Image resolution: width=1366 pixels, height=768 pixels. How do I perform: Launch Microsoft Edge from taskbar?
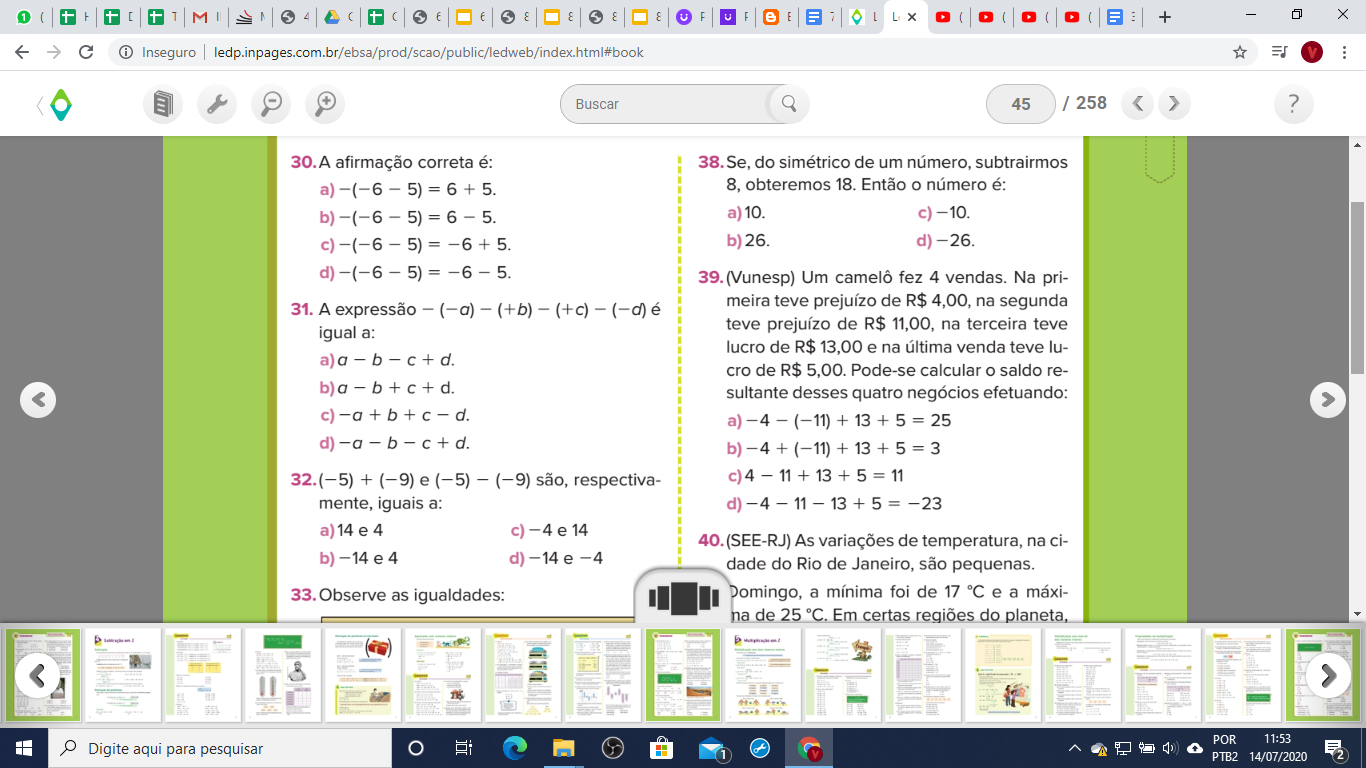[515, 748]
